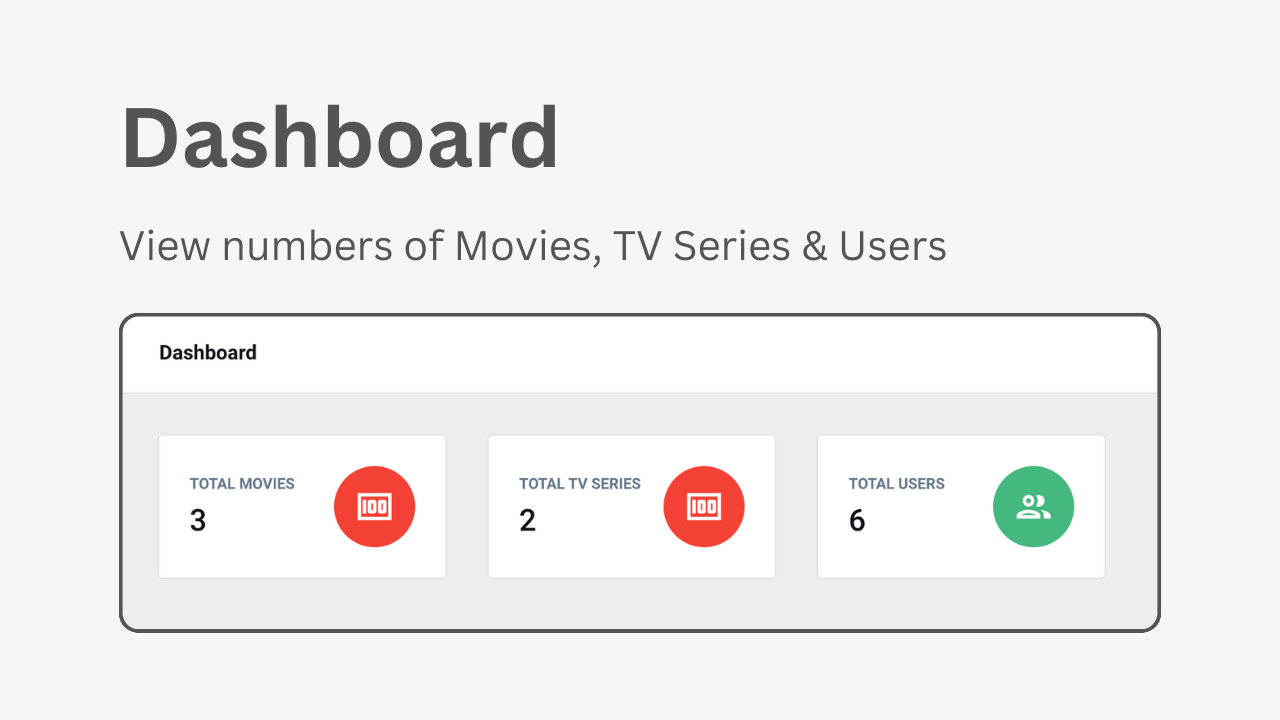Click "TV Series" in the subtitle text
The image size is (1280, 720).
[702, 246]
